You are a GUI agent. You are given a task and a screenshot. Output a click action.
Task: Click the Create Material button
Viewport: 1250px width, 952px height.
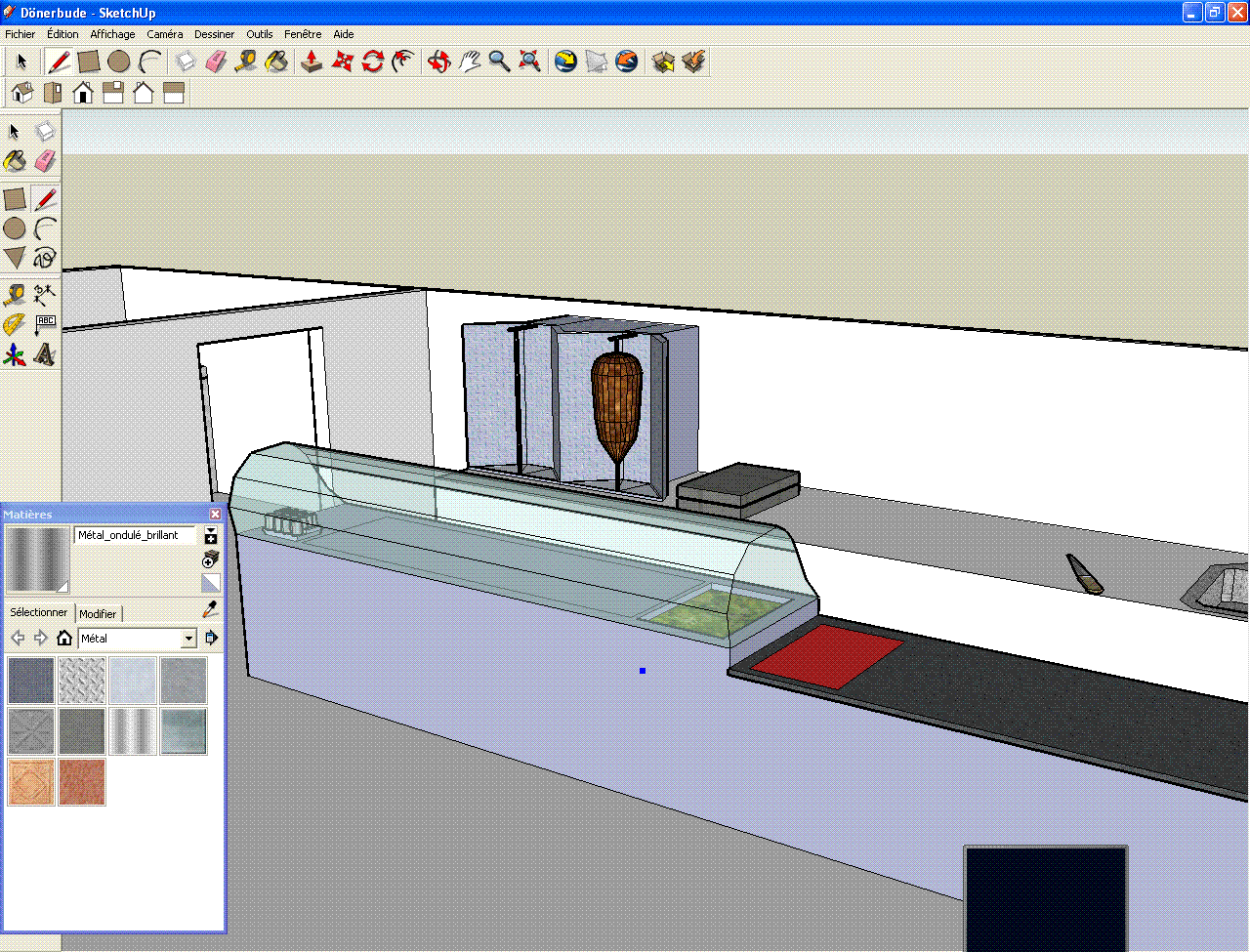point(210,559)
